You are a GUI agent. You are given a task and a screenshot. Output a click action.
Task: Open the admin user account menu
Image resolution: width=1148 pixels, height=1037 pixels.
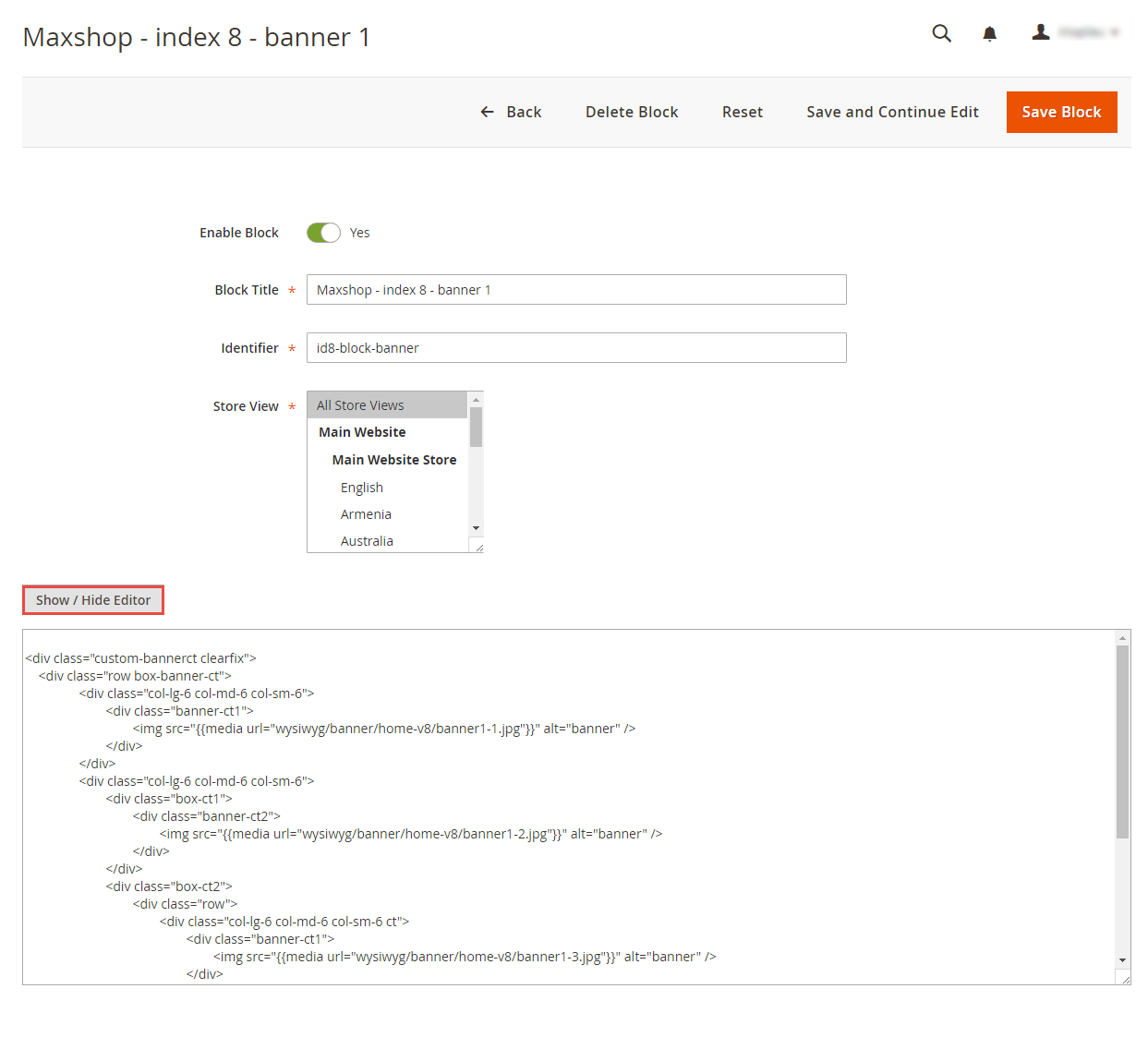click(x=1075, y=32)
